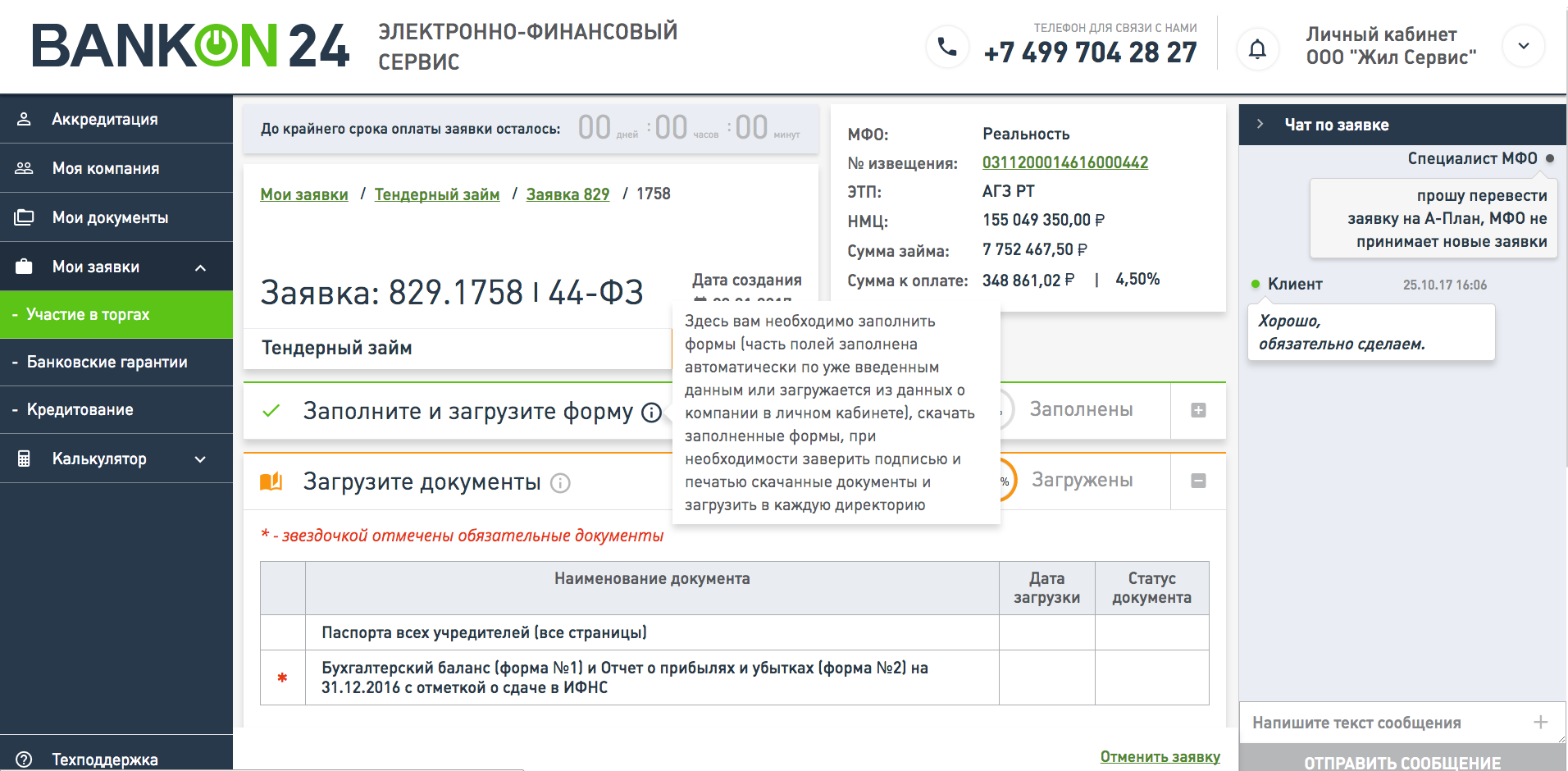Viewport: 1568px width, 771px height.
Task: Click info icon next to 'Загрузите документы'
Action: (560, 483)
